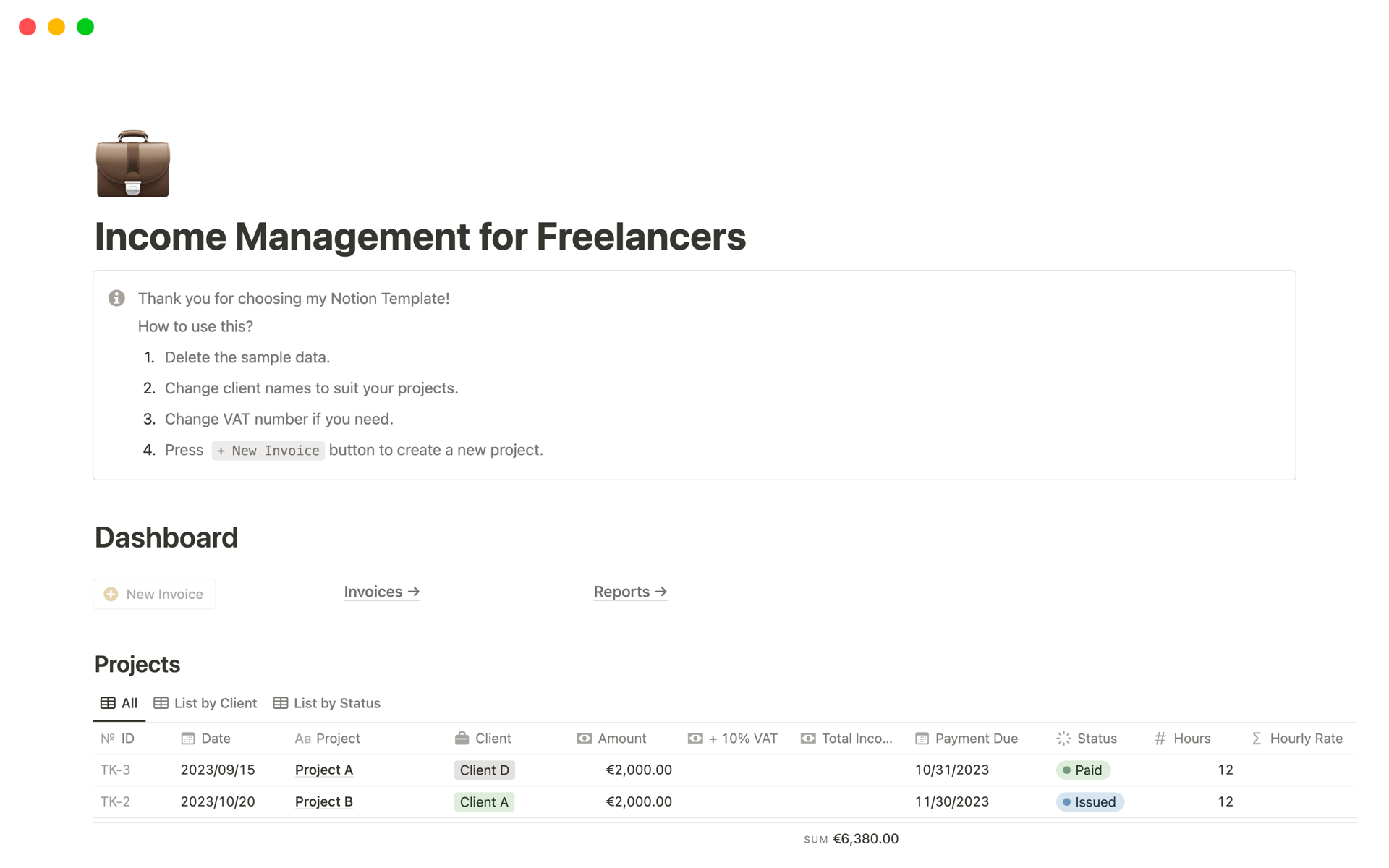Toggle the Issued status on TK-2

point(1093,801)
